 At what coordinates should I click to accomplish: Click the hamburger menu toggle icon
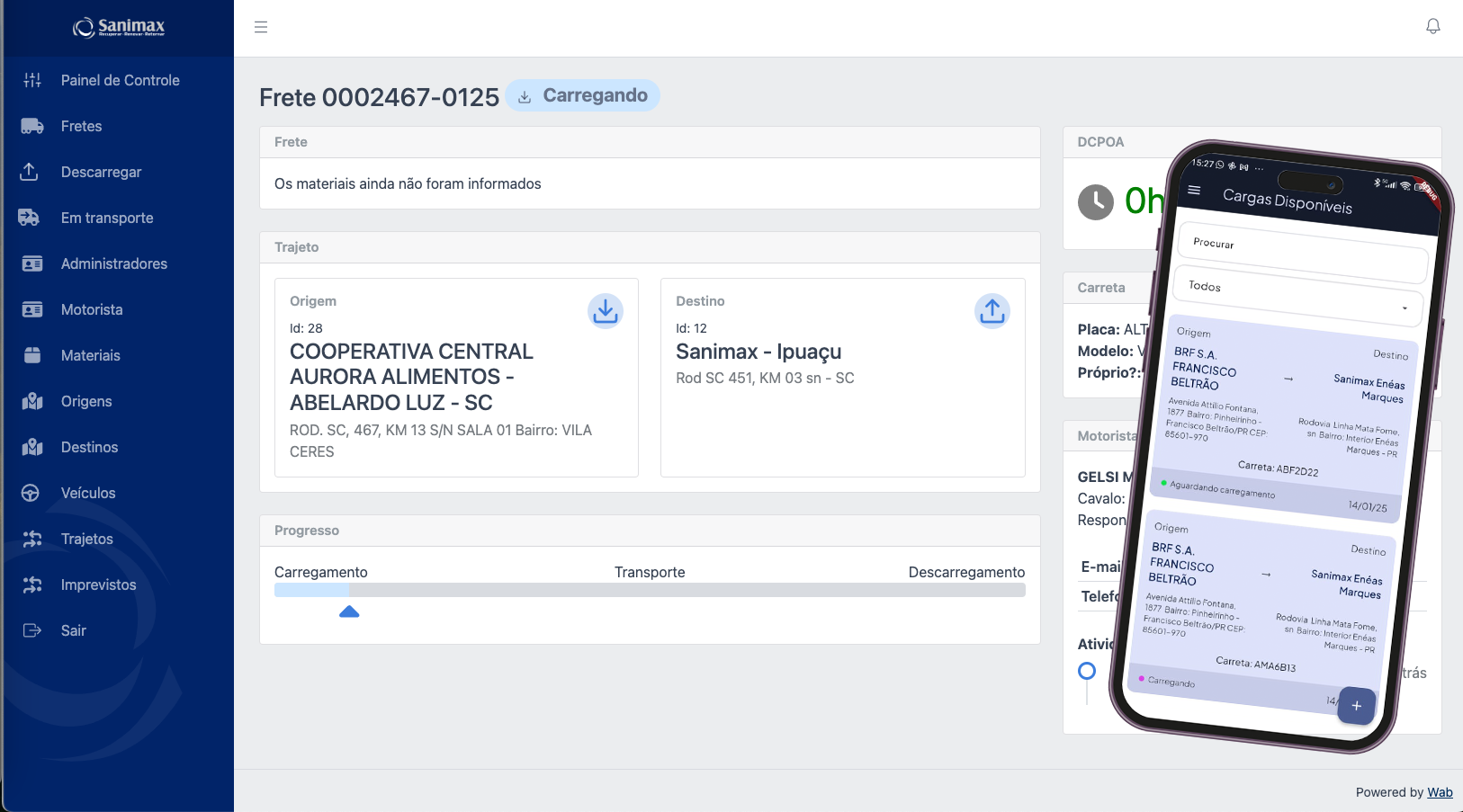pos(261,27)
